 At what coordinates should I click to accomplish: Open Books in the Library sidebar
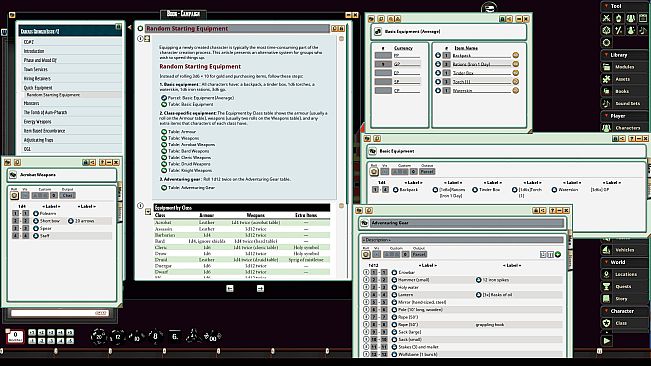pyautogui.click(x=624, y=91)
